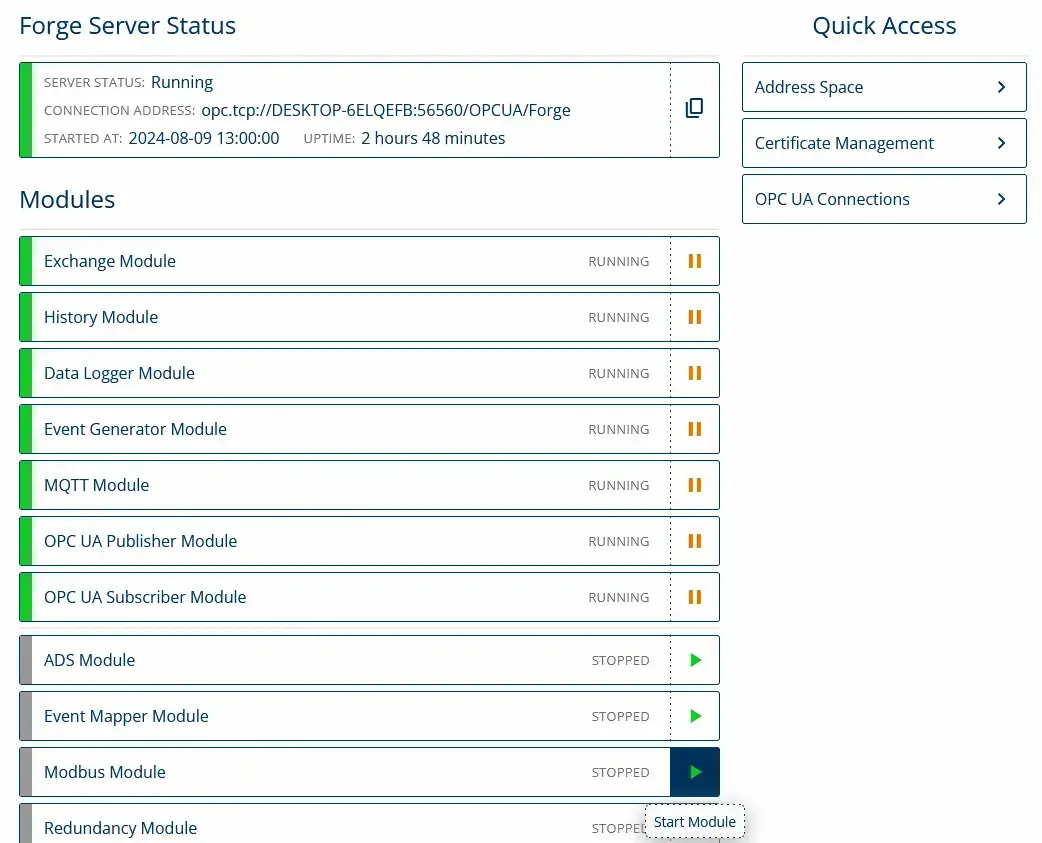Viewport: 1042px width, 843px height.
Task: Pause the Exchange Module
Action: tap(694, 261)
